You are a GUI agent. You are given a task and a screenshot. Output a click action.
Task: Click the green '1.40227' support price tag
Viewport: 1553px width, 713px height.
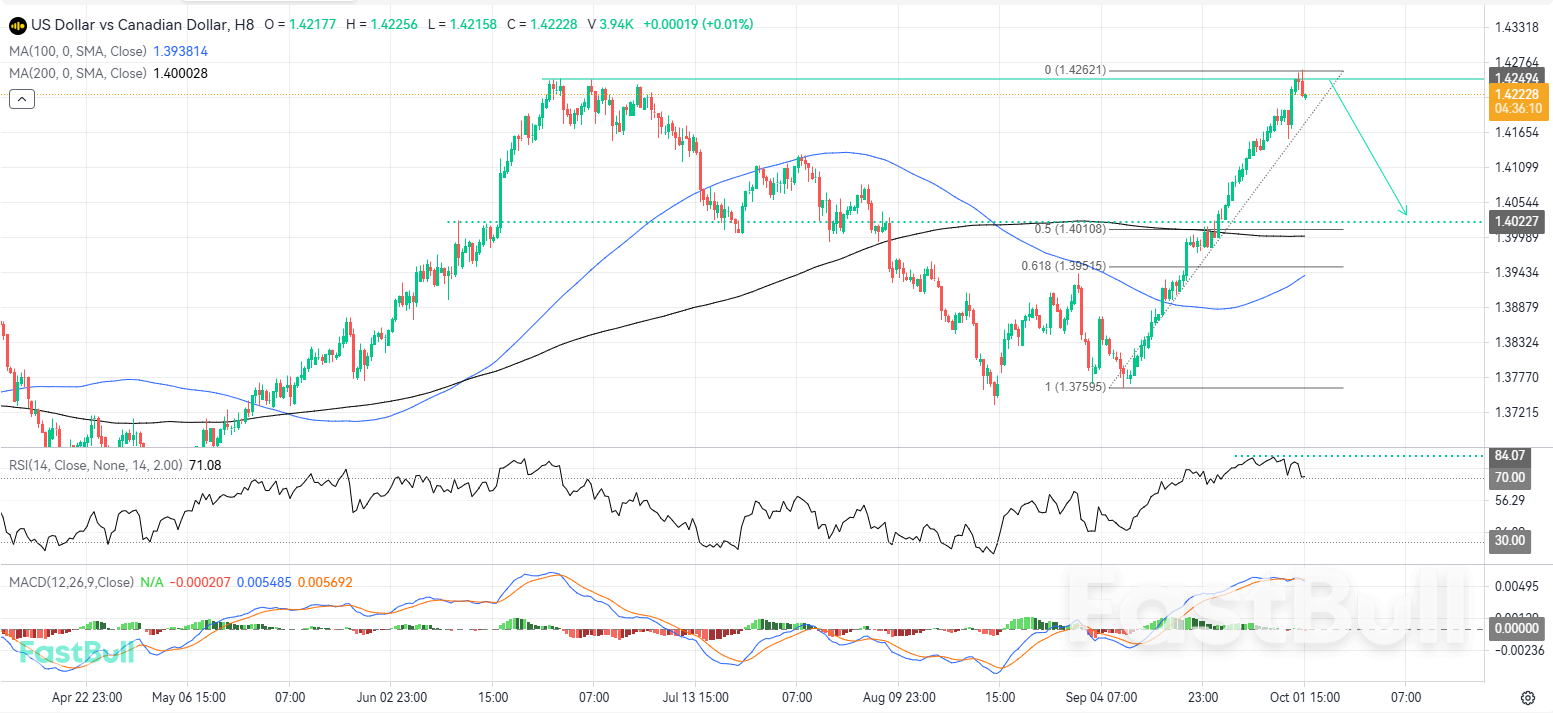tap(1517, 221)
